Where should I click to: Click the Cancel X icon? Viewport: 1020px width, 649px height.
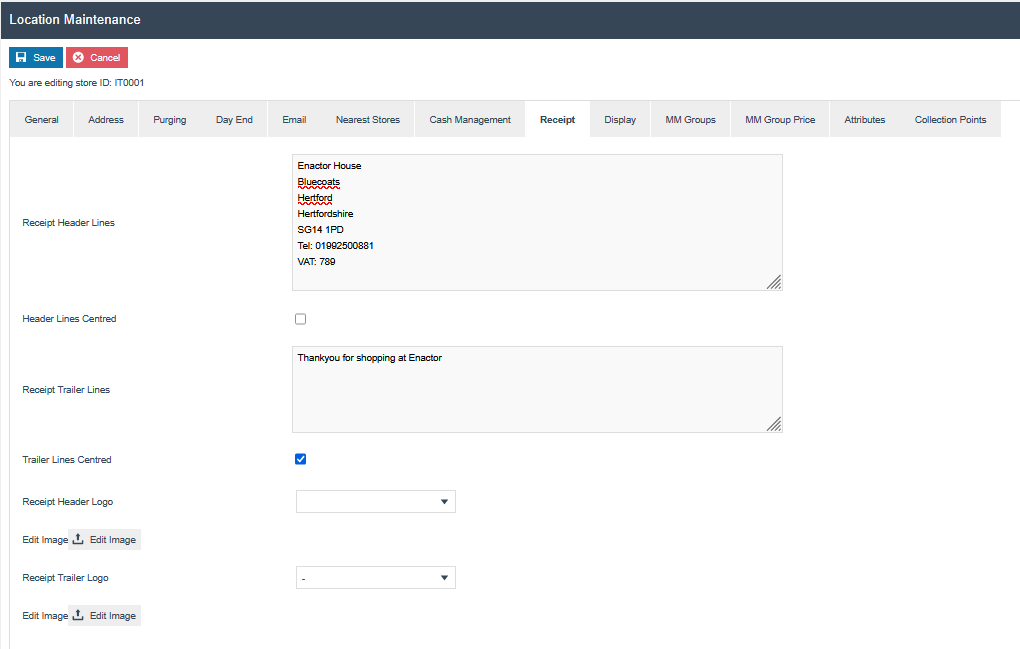pyautogui.click(x=78, y=58)
